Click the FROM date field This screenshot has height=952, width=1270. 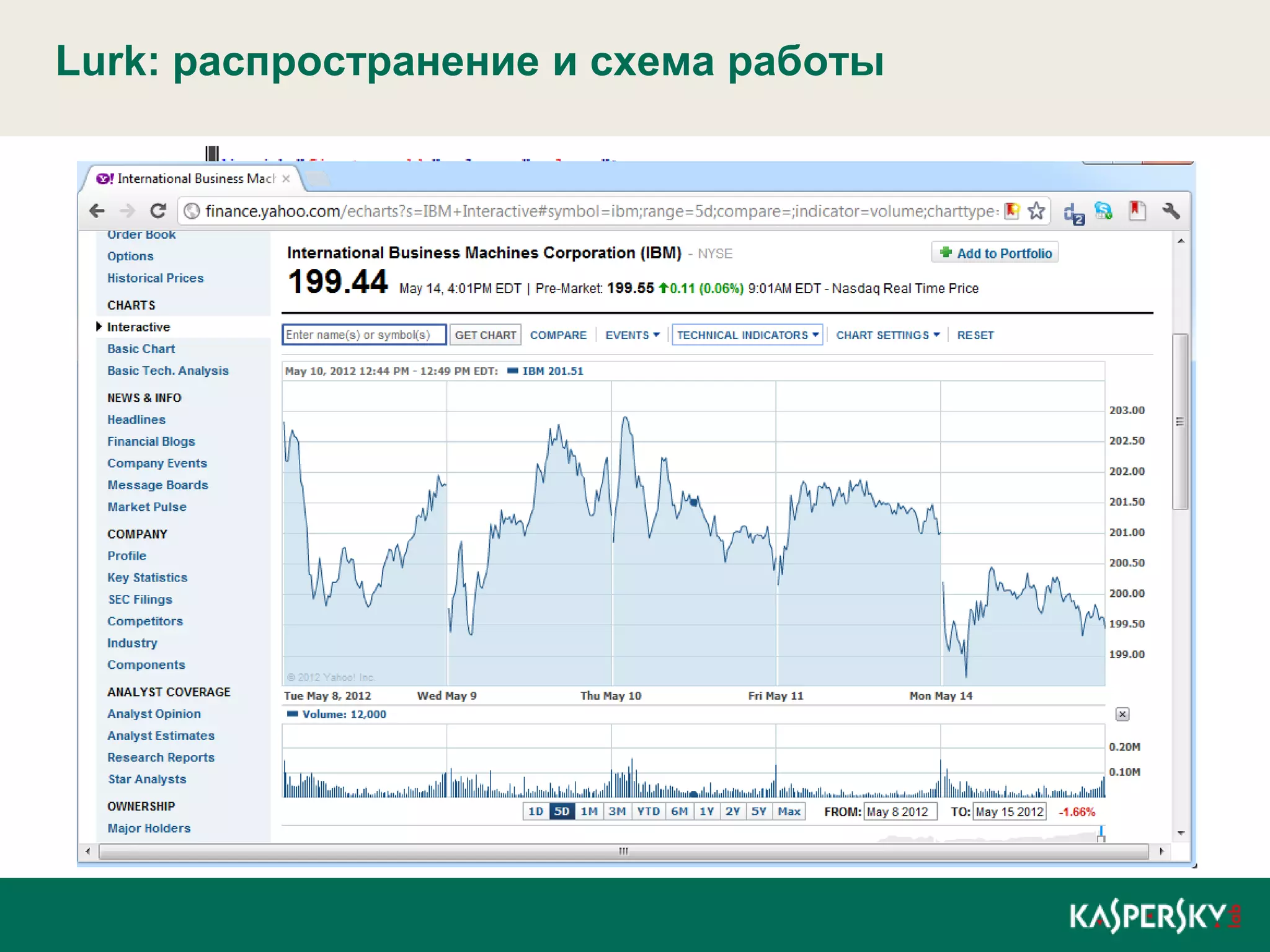tap(900, 812)
